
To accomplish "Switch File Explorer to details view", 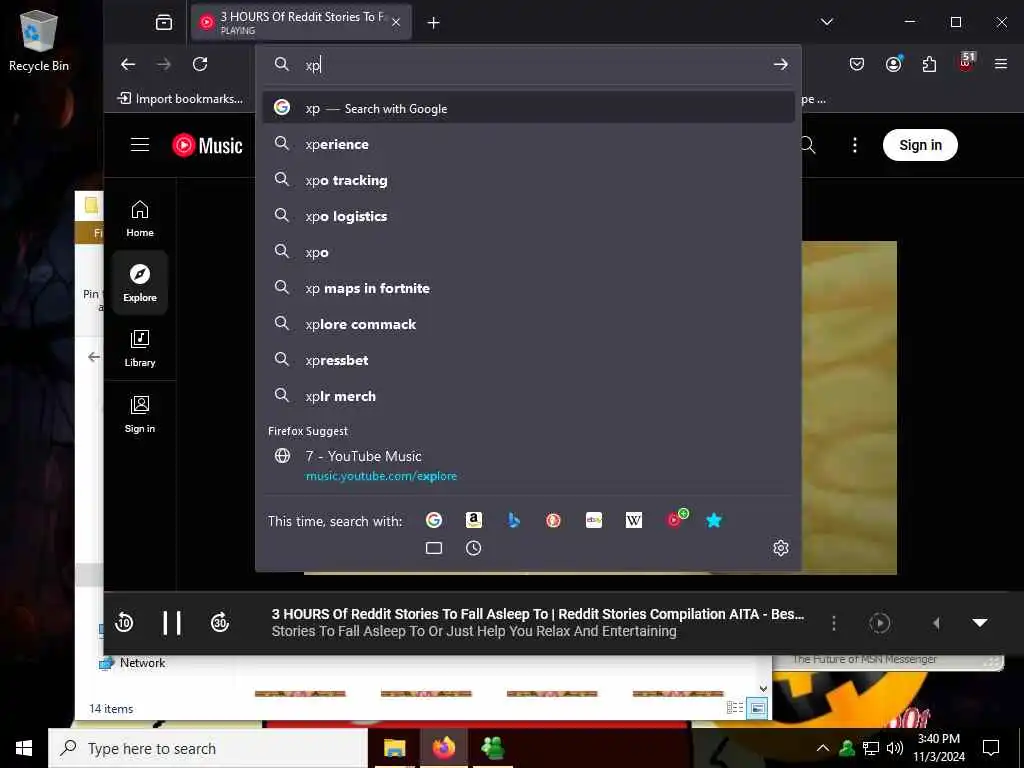I will 735,708.
